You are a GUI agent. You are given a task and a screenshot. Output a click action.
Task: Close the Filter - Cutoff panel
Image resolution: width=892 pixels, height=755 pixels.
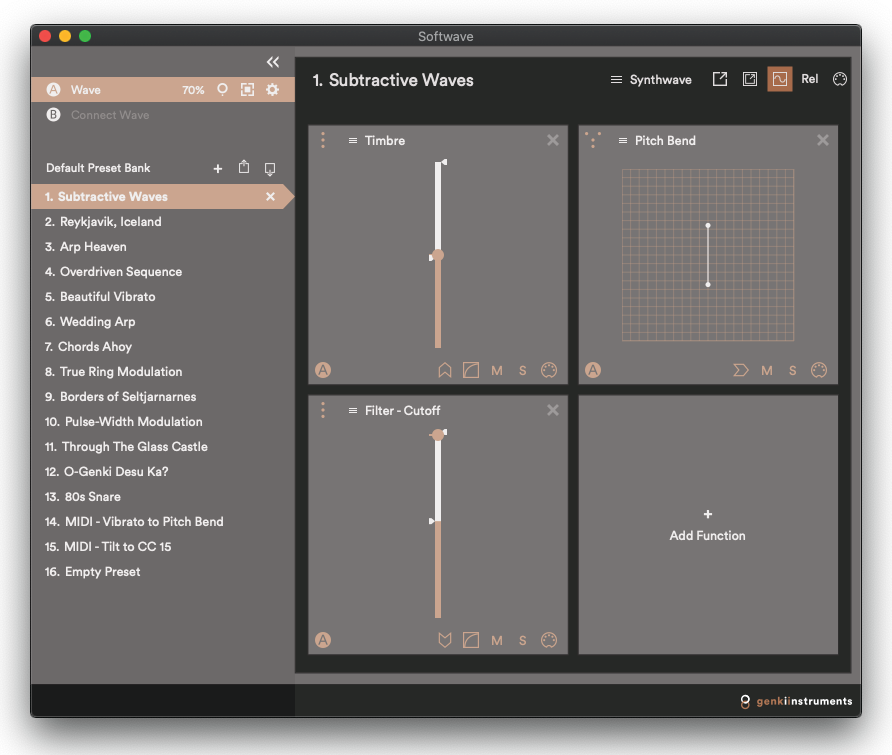coord(553,410)
